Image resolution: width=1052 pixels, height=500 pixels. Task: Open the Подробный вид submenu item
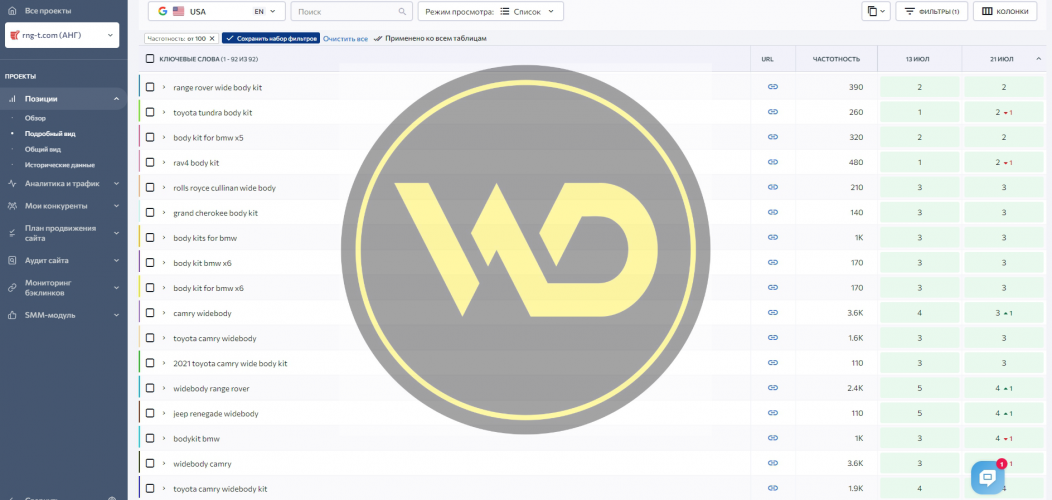[x=48, y=134]
